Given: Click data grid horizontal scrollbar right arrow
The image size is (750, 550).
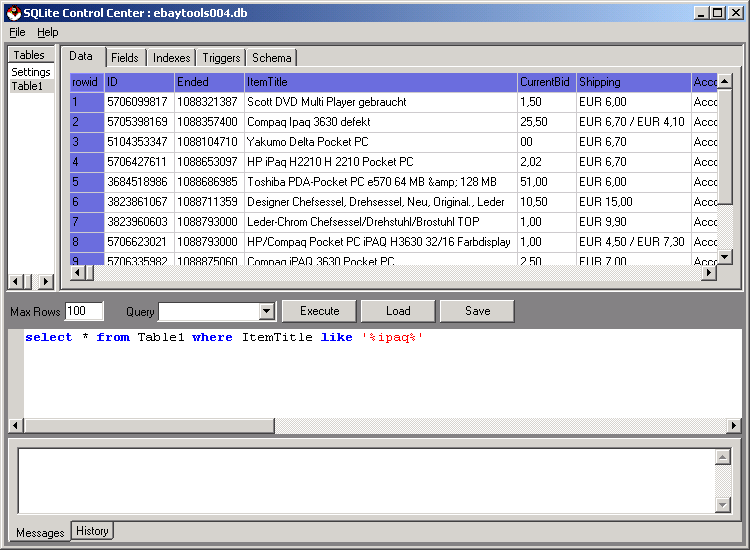Looking at the screenshot, I should 709,272.
